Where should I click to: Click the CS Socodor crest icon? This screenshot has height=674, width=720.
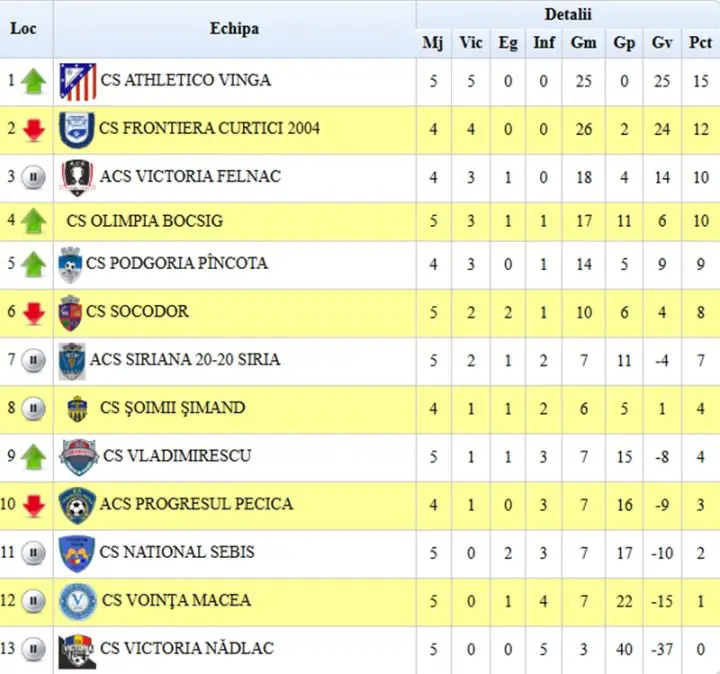click(70, 313)
